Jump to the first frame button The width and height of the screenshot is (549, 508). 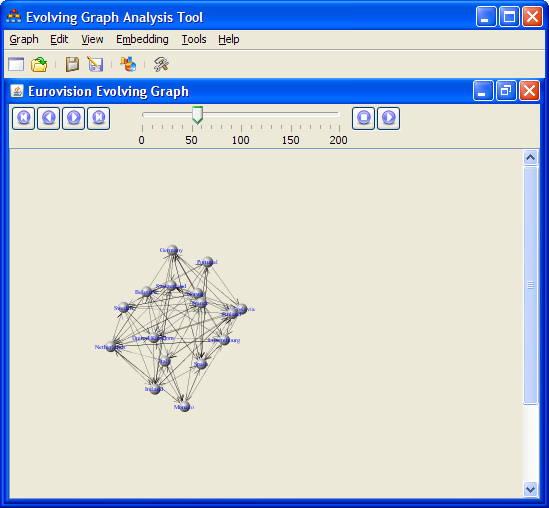coord(23,118)
